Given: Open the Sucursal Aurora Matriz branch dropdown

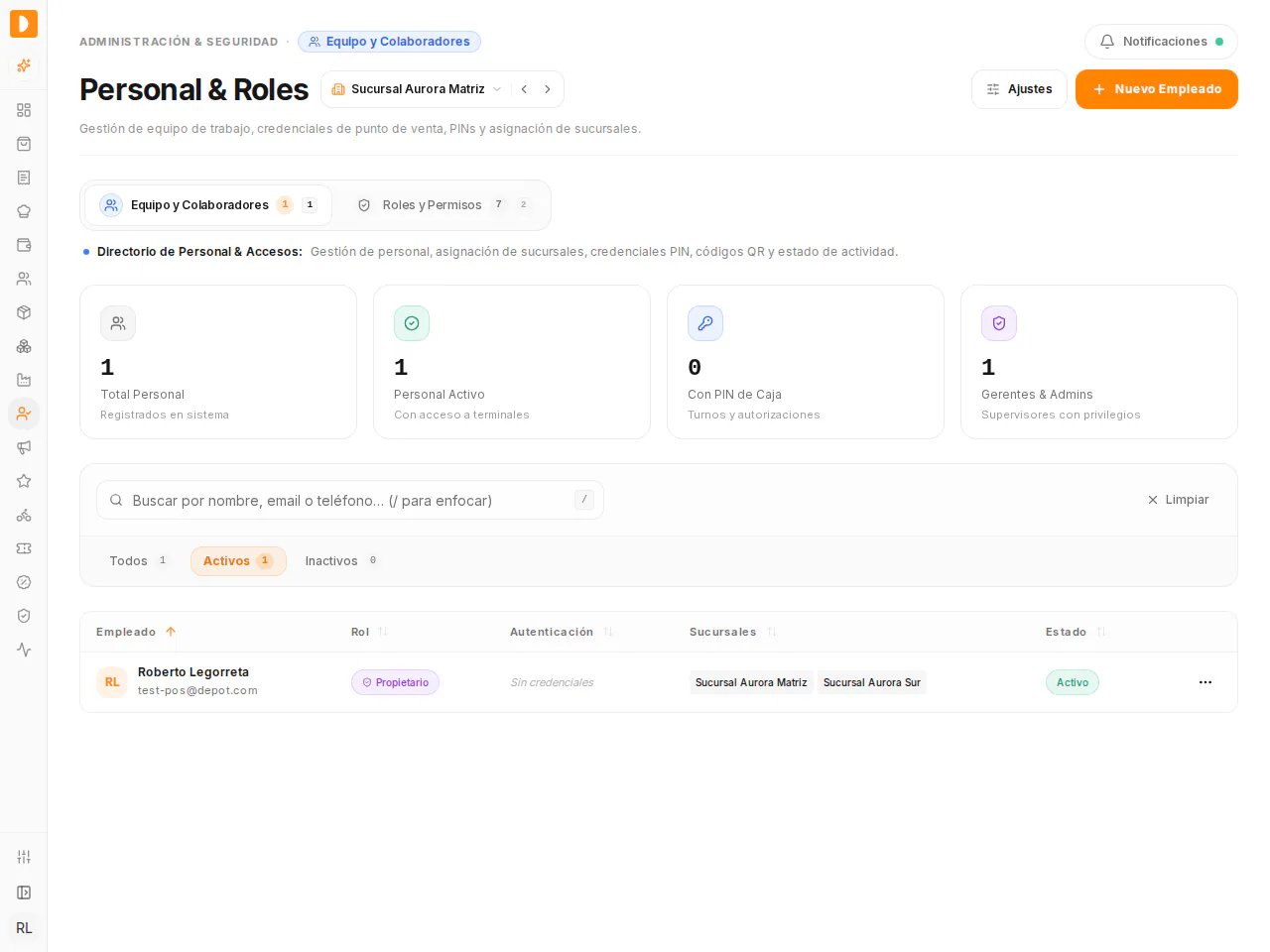Looking at the screenshot, I should tap(417, 89).
